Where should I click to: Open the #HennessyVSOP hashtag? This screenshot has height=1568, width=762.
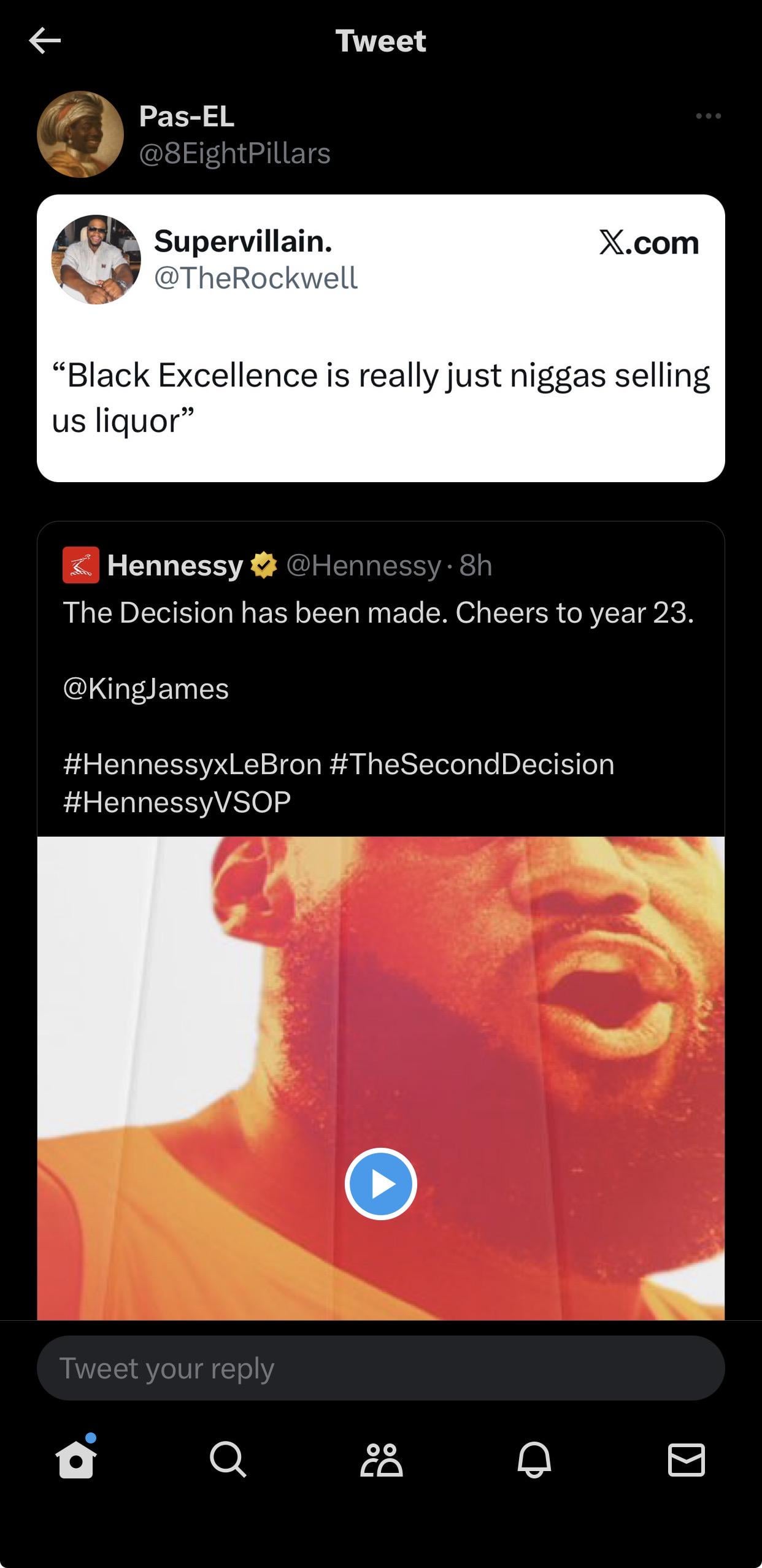click(x=177, y=802)
